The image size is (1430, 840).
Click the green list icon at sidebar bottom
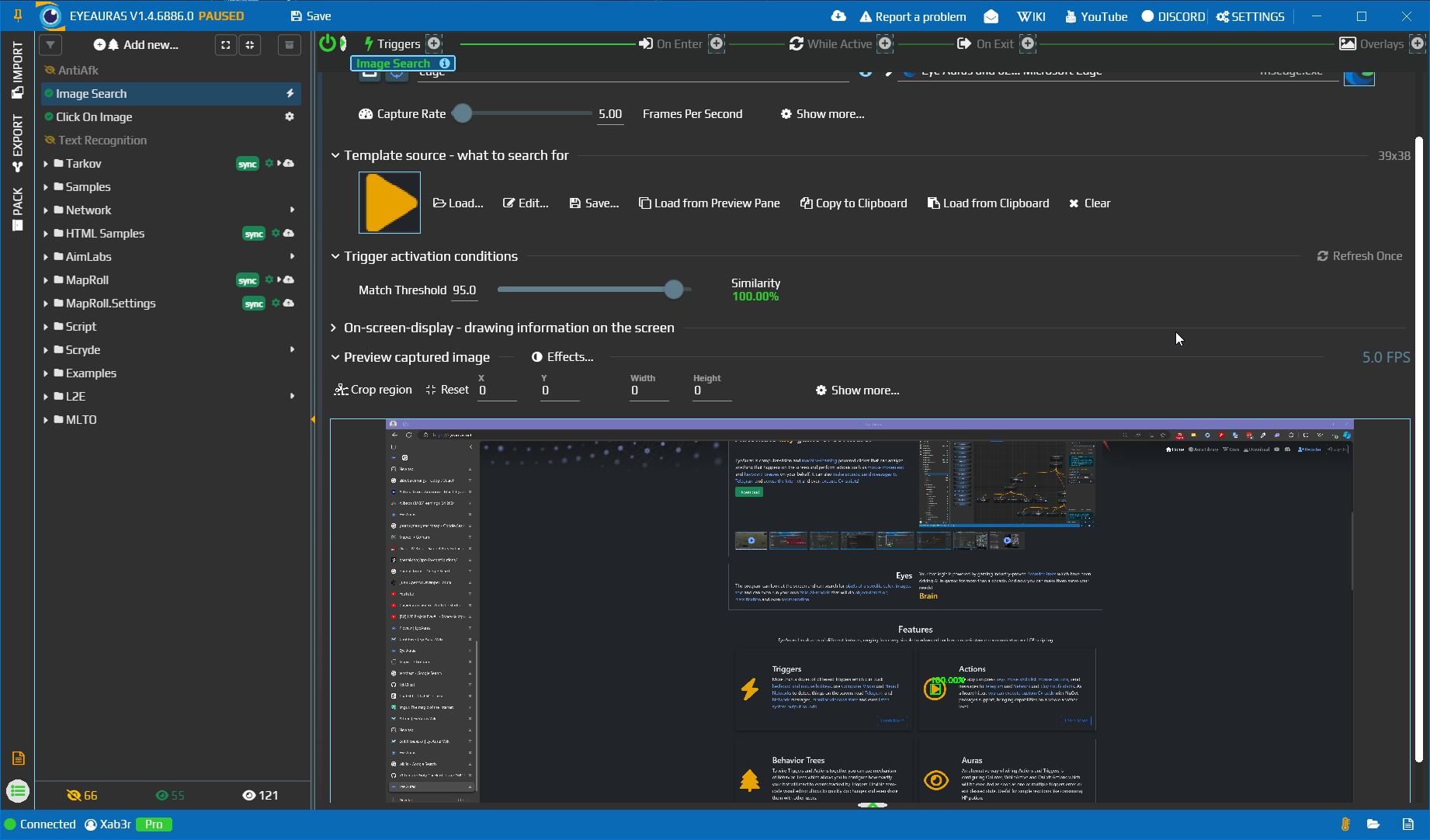click(x=17, y=791)
